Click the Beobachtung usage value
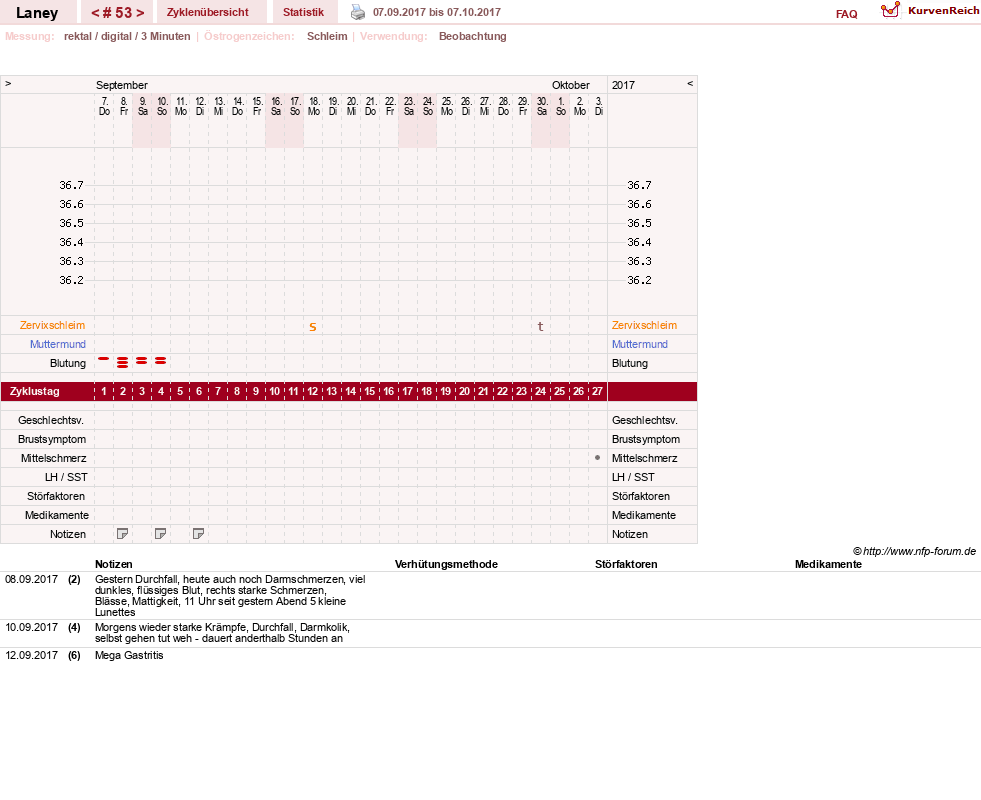 pos(472,36)
